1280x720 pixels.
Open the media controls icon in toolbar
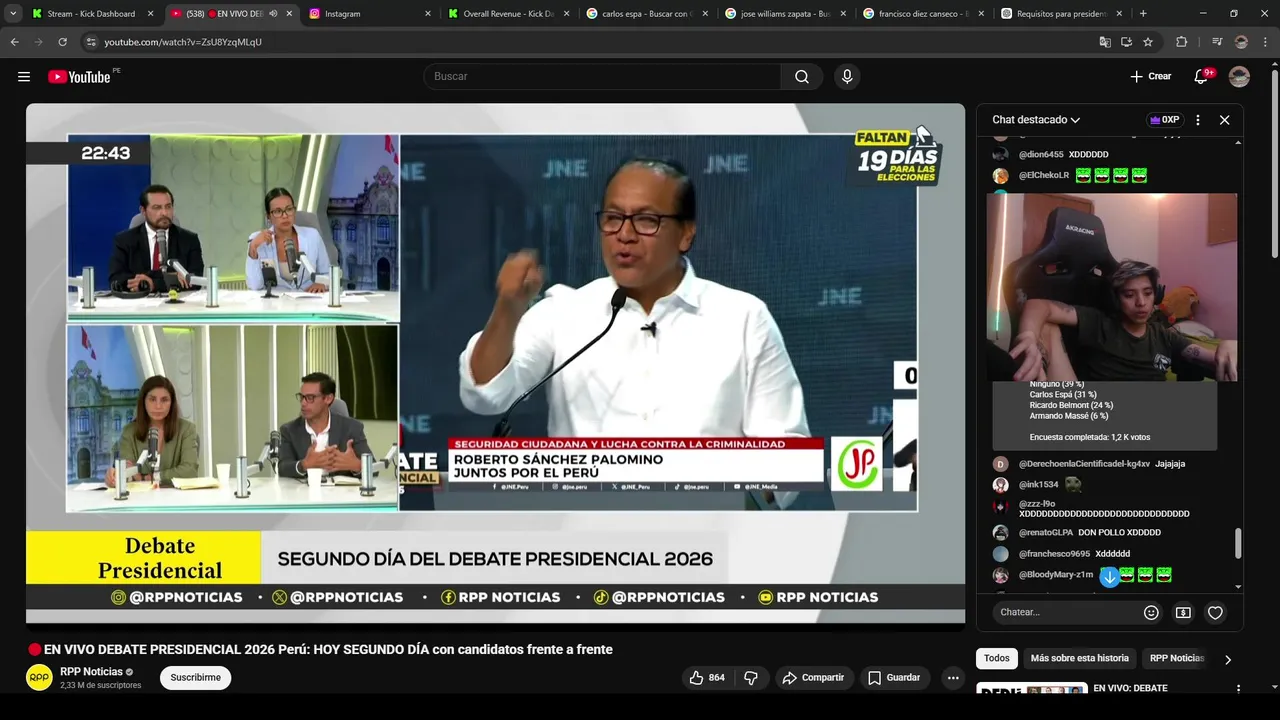pos(1216,42)
